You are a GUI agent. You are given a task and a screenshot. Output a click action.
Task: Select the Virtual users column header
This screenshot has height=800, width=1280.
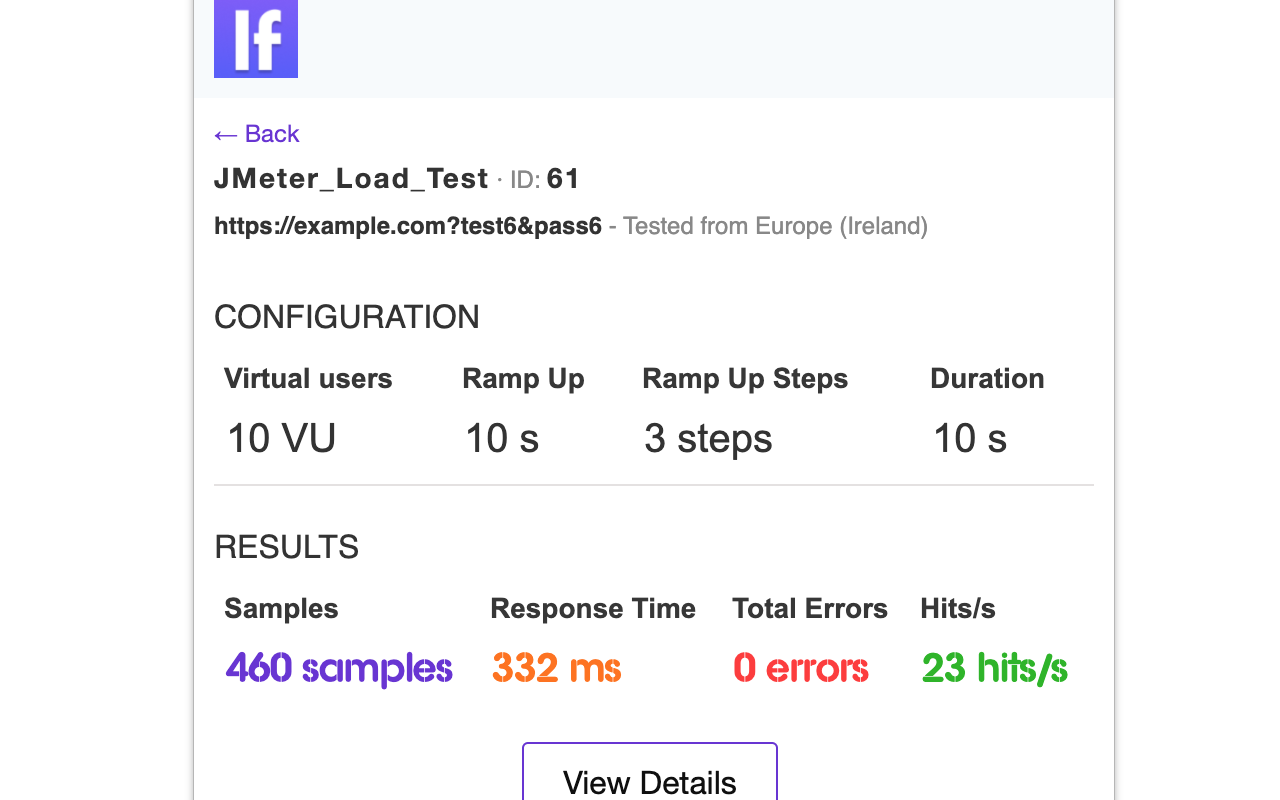click(308, 378)
